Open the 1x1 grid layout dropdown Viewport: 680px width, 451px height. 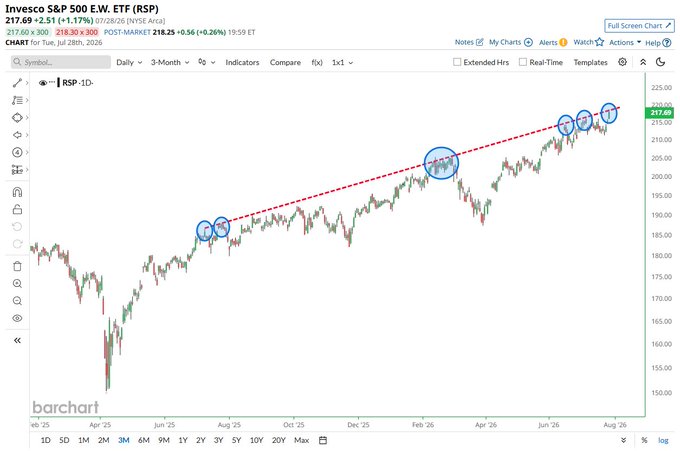[x=342, y=62]
